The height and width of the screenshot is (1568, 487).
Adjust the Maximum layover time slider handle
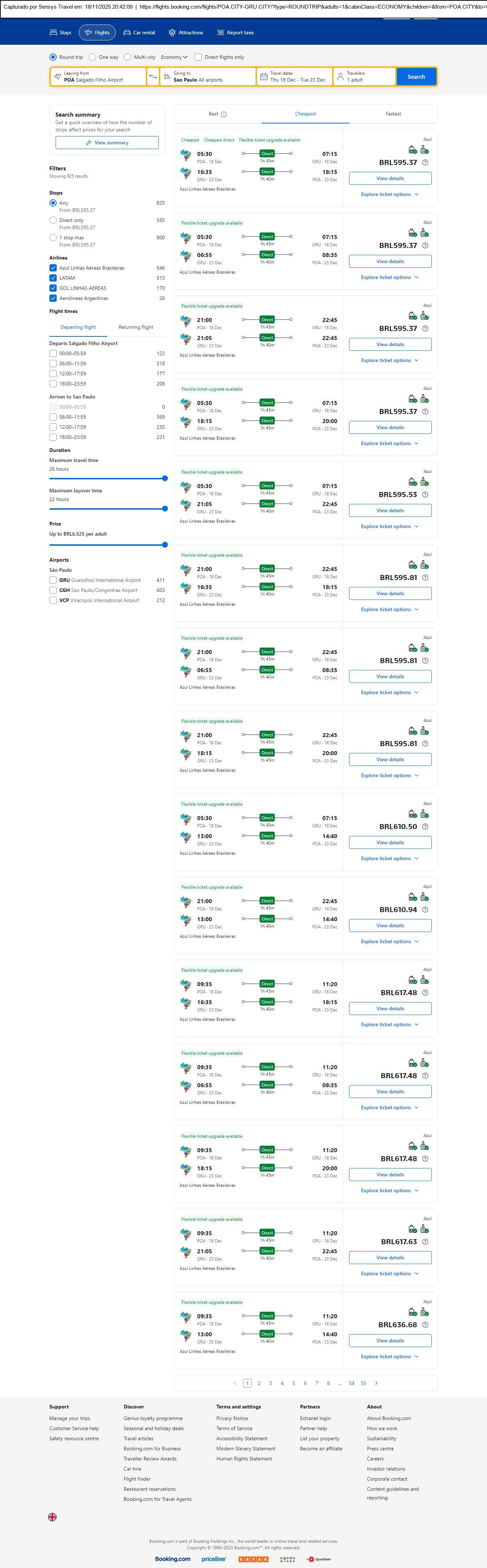(x=165, y=508)
